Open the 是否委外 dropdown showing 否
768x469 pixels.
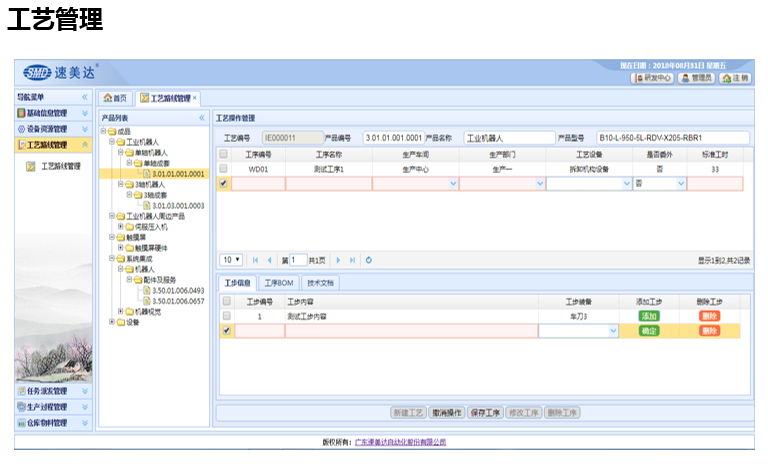point(682,184)
